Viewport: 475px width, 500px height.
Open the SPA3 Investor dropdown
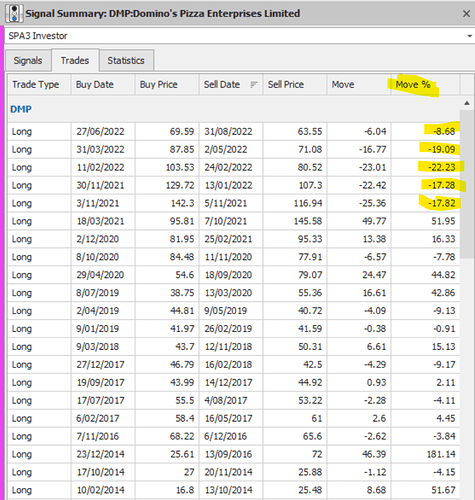click(469, 36)
